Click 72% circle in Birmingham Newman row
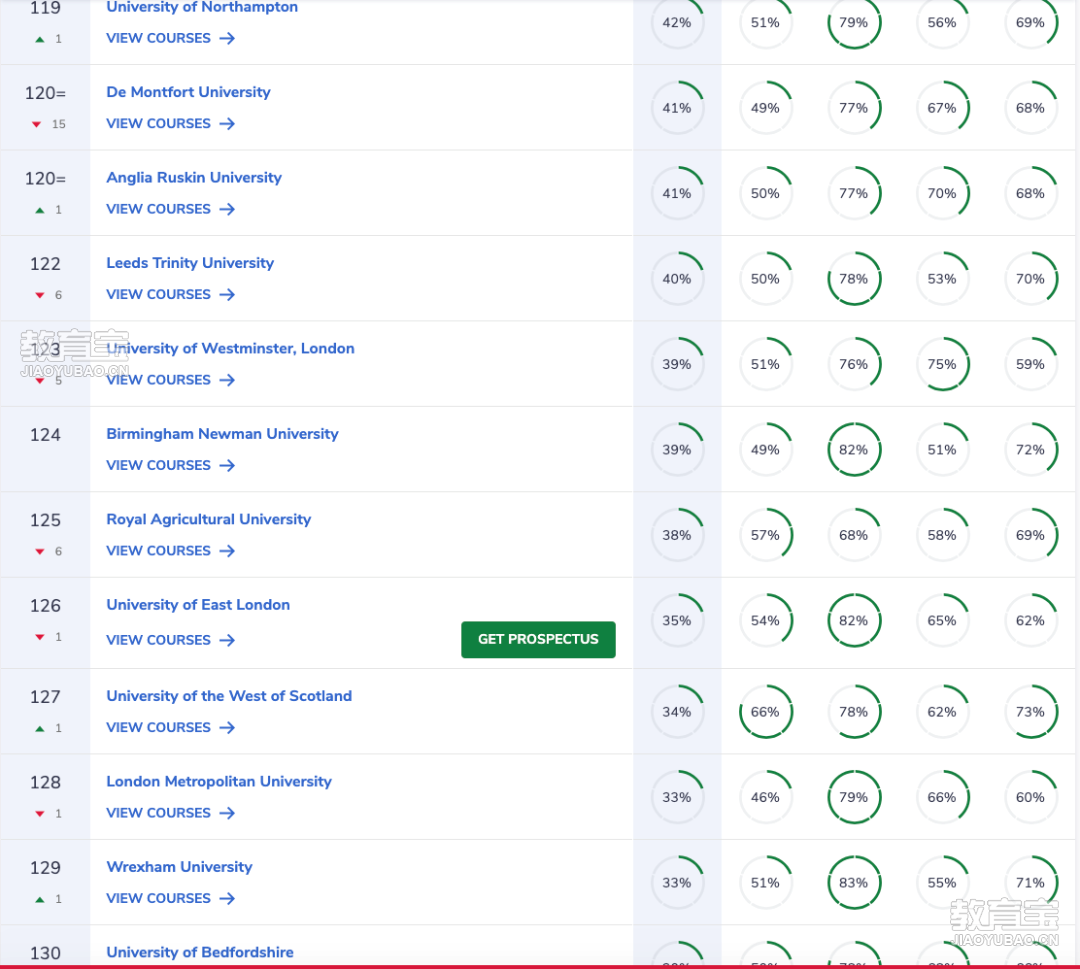Screen dimensions: 1080x969 coord(1030,450)
